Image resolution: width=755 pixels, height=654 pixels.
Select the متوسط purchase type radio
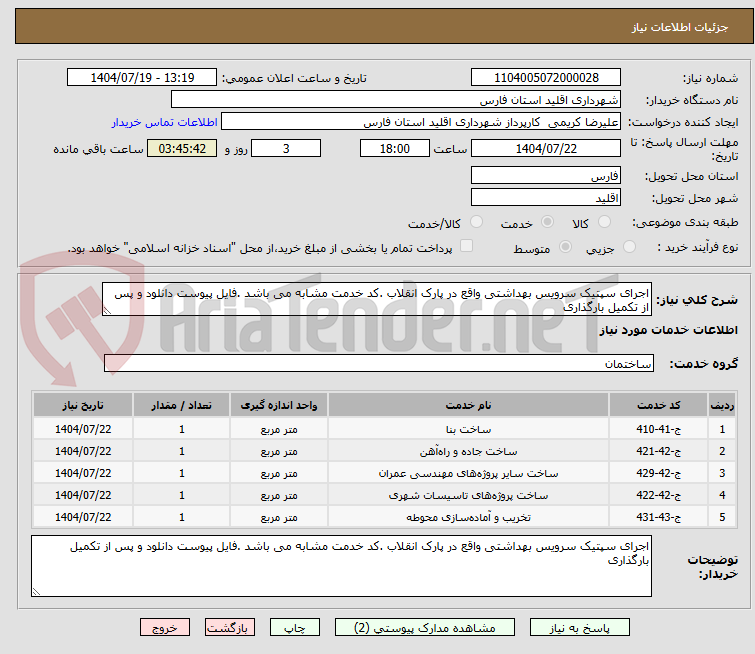pos(566,247)
